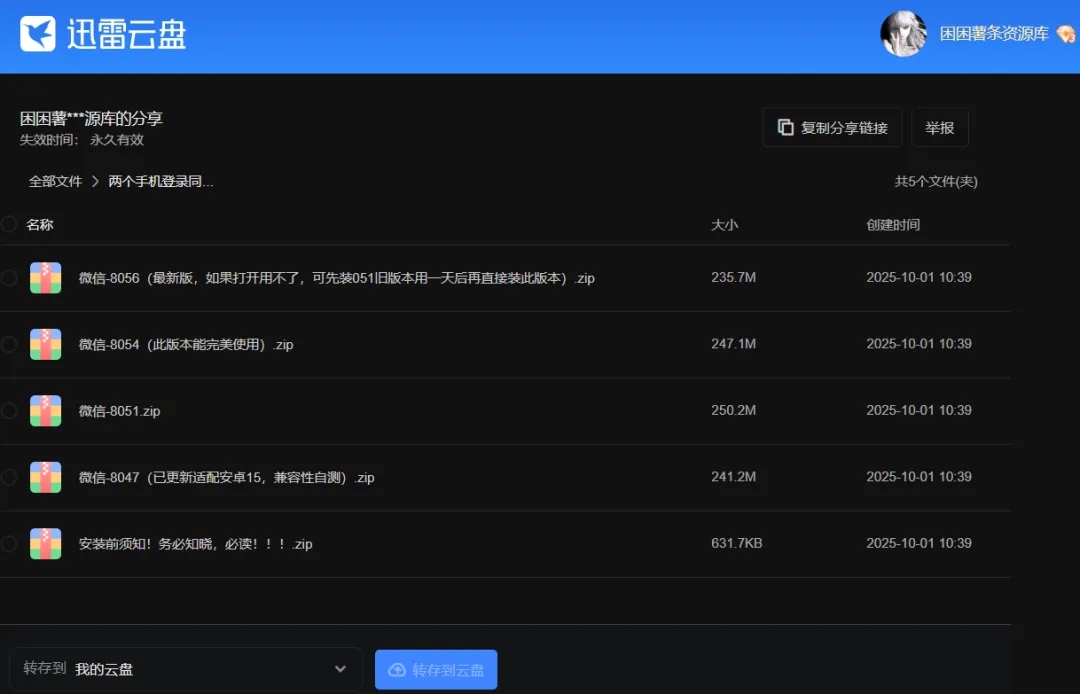Click the 迅雷云盘 title text
This screenshot has width=1080, height=694.
tap(127, 34)
